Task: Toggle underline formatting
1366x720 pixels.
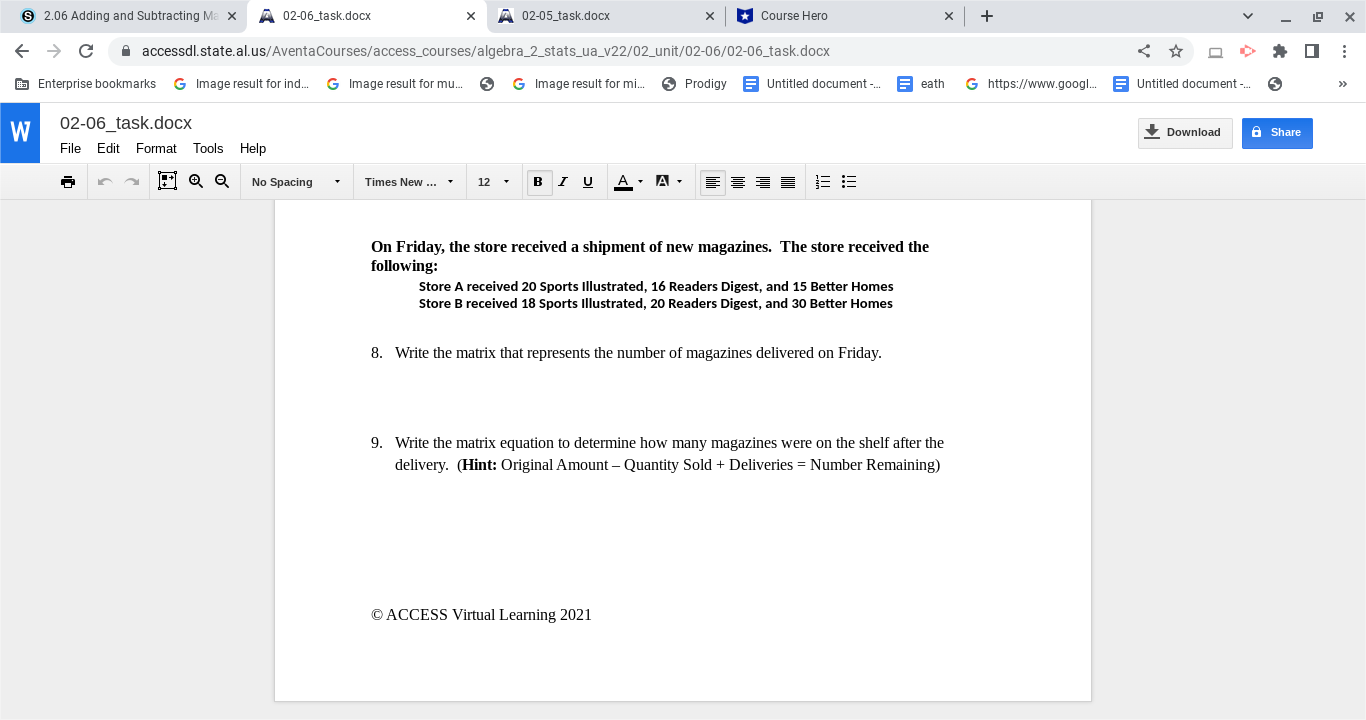Action: (x=588, y=182)
